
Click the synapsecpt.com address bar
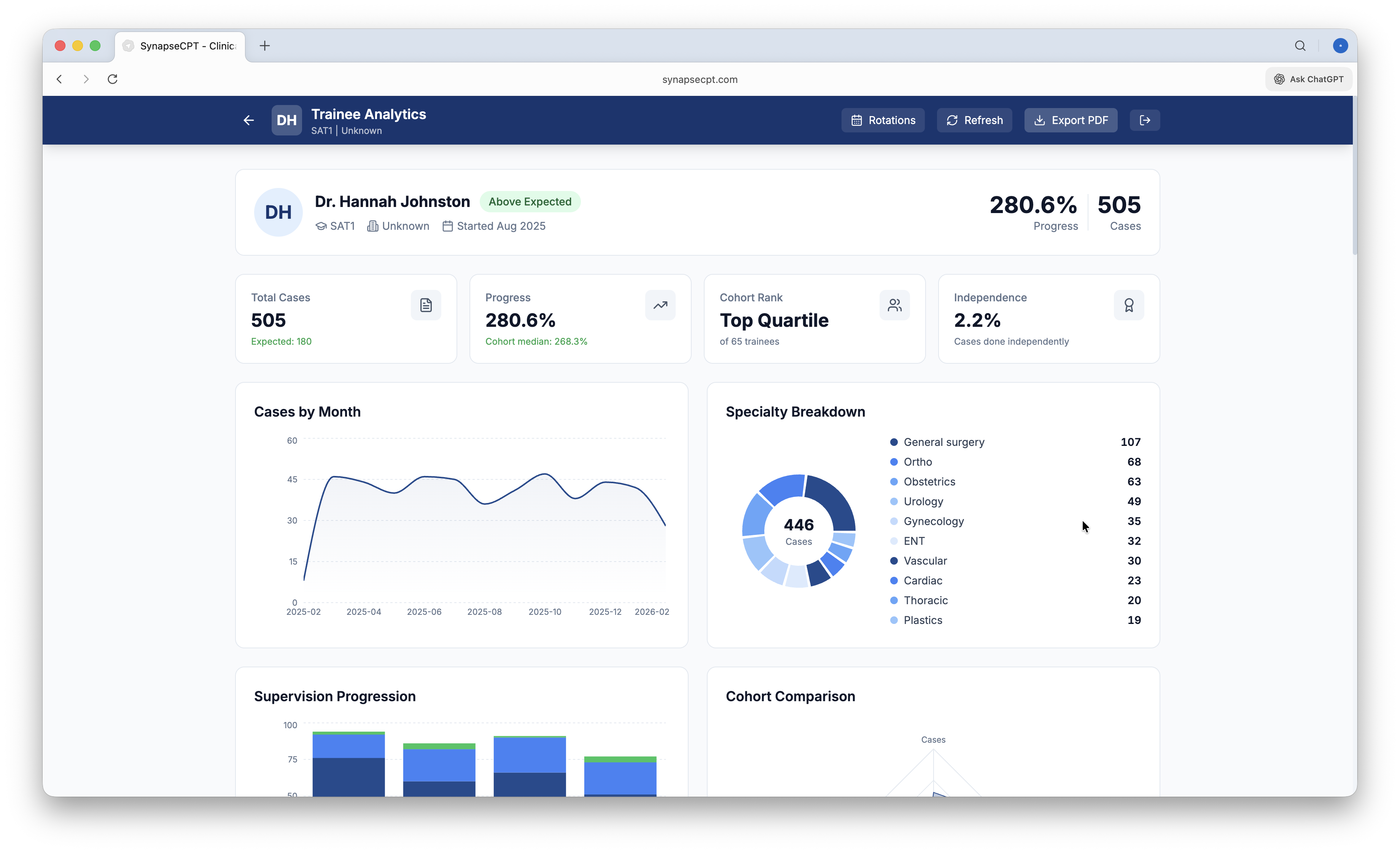pyautogui.click(x=700, y=80)
